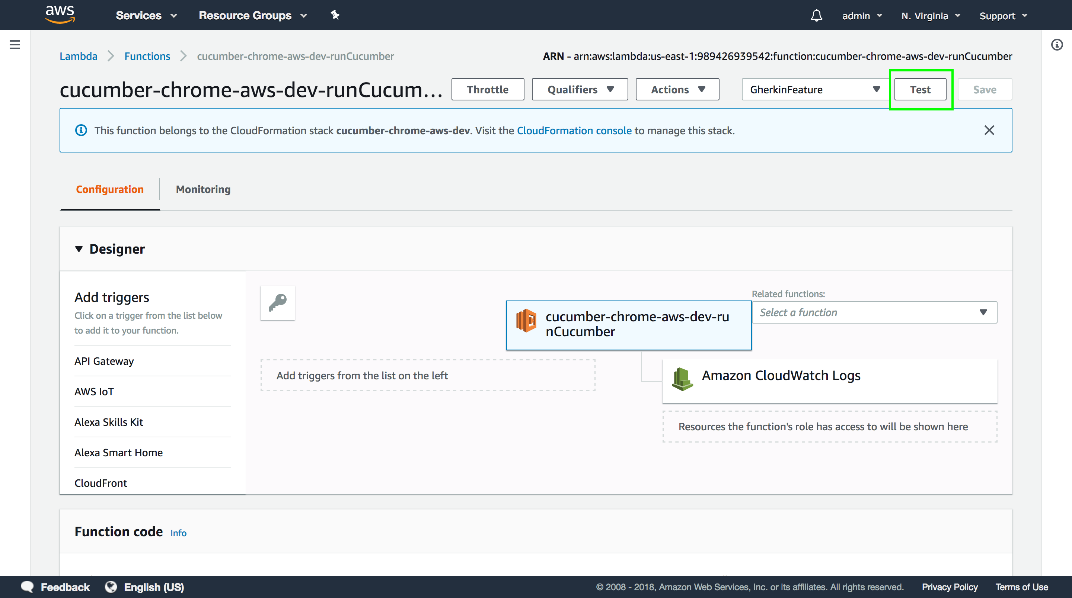The width and height of the screenshot is (1072, 598).
Task: Open the hamburger side navigation menu
Action: [15, 45]
